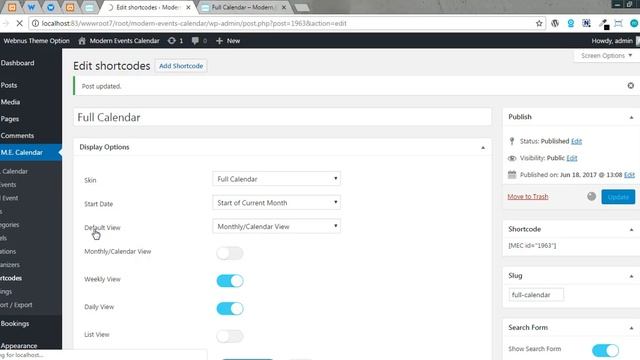Open the updates icon in admin bar
The width and height of the screenshot is (640, 360).
[172, 41]
